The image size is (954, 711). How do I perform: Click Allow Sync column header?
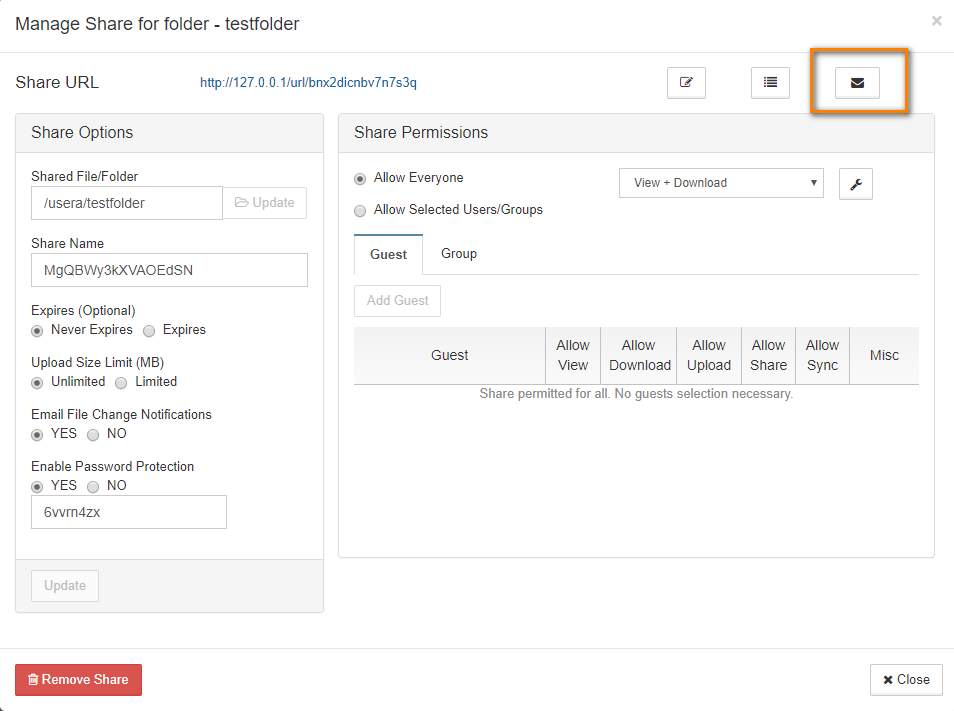pos(823,355)
